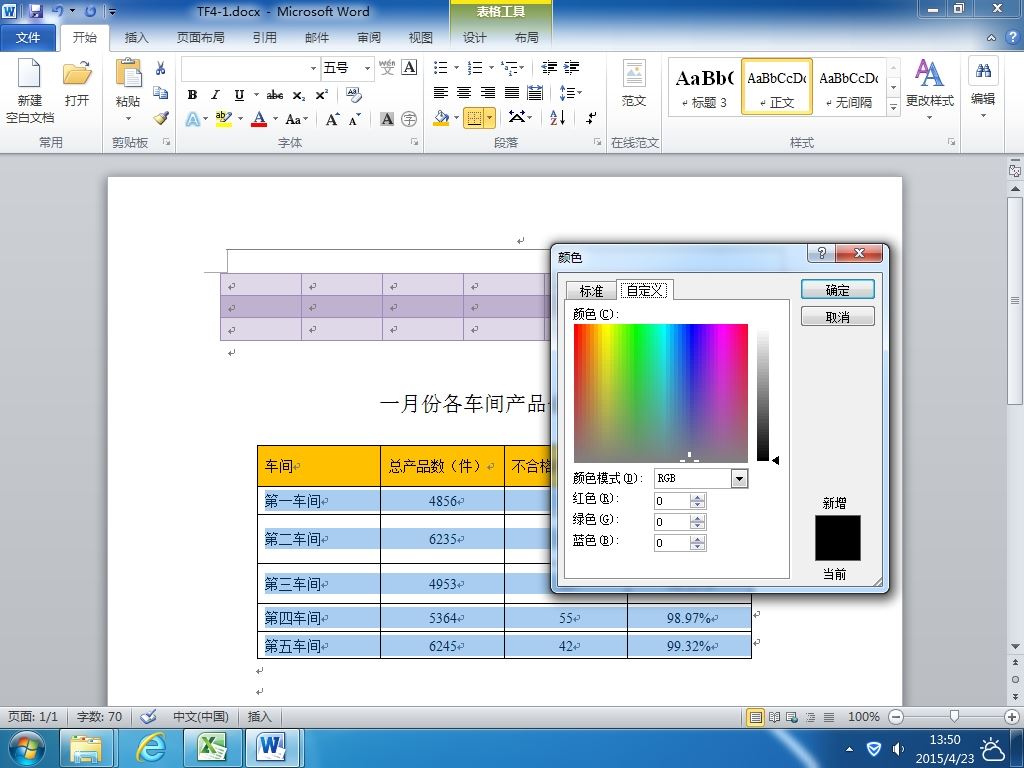Center the paragraph text

click(464, 93)
